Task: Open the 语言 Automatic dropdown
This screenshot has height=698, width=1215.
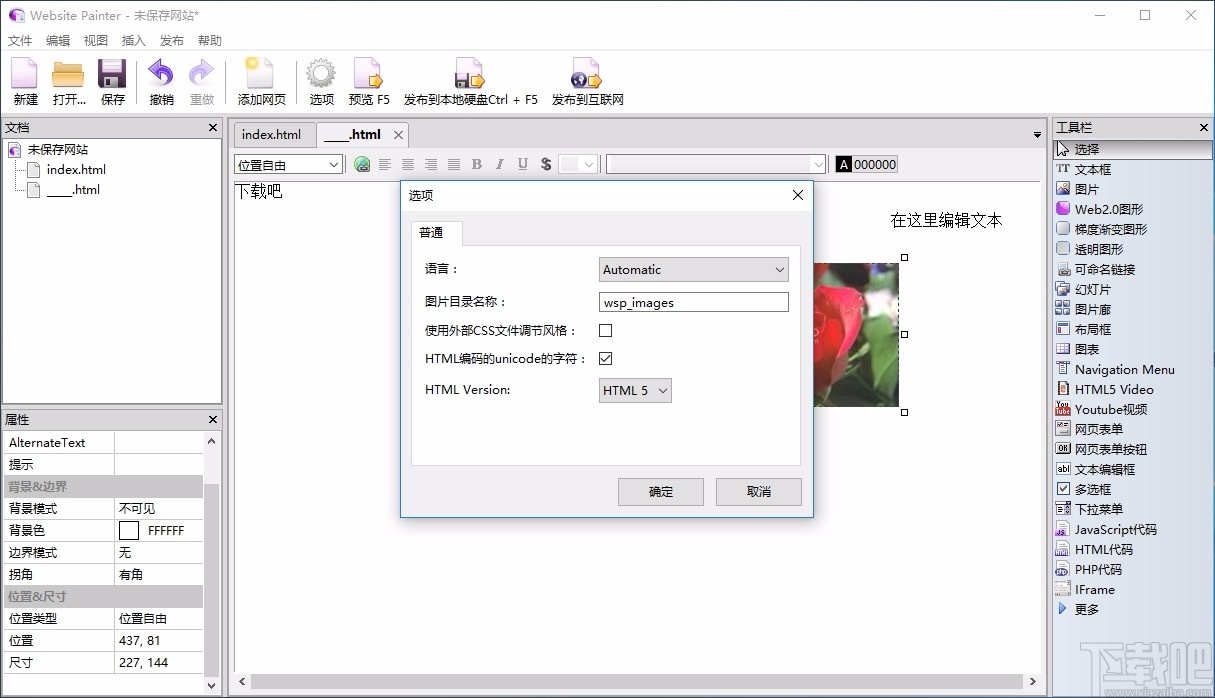Action: (x=693, y=269)
